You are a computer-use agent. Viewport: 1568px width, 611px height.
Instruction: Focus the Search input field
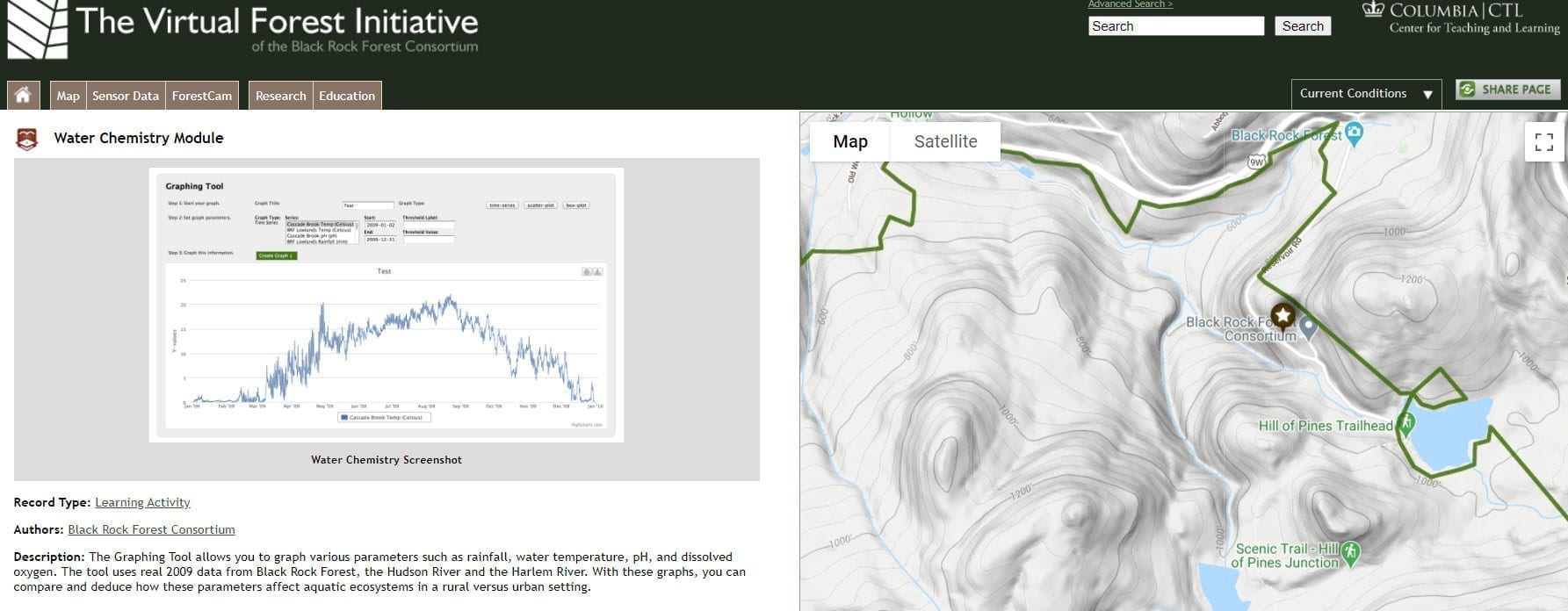[1176, 26]
